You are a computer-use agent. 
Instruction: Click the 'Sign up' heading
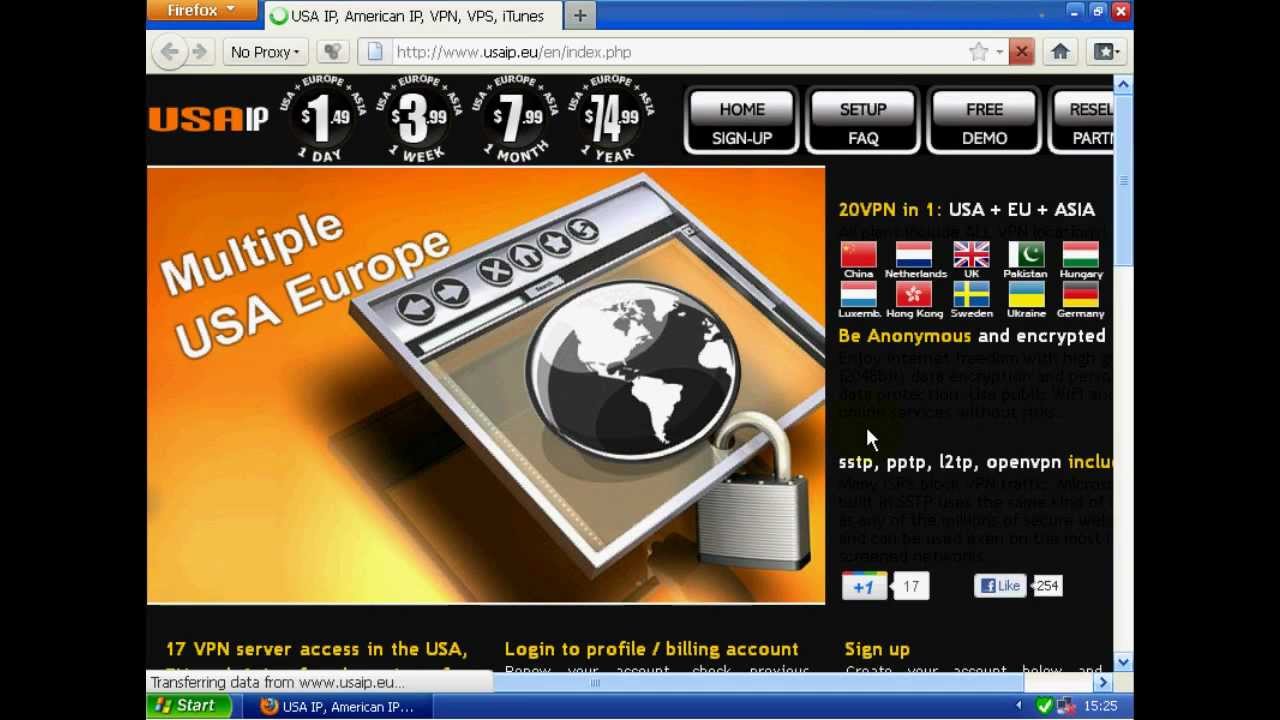pyautogui.click(x=877, y=650)
